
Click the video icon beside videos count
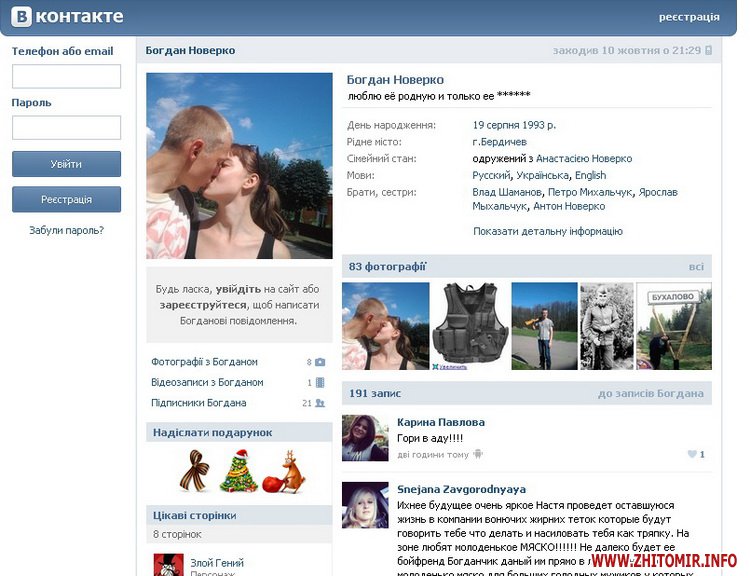pos(320,383)
